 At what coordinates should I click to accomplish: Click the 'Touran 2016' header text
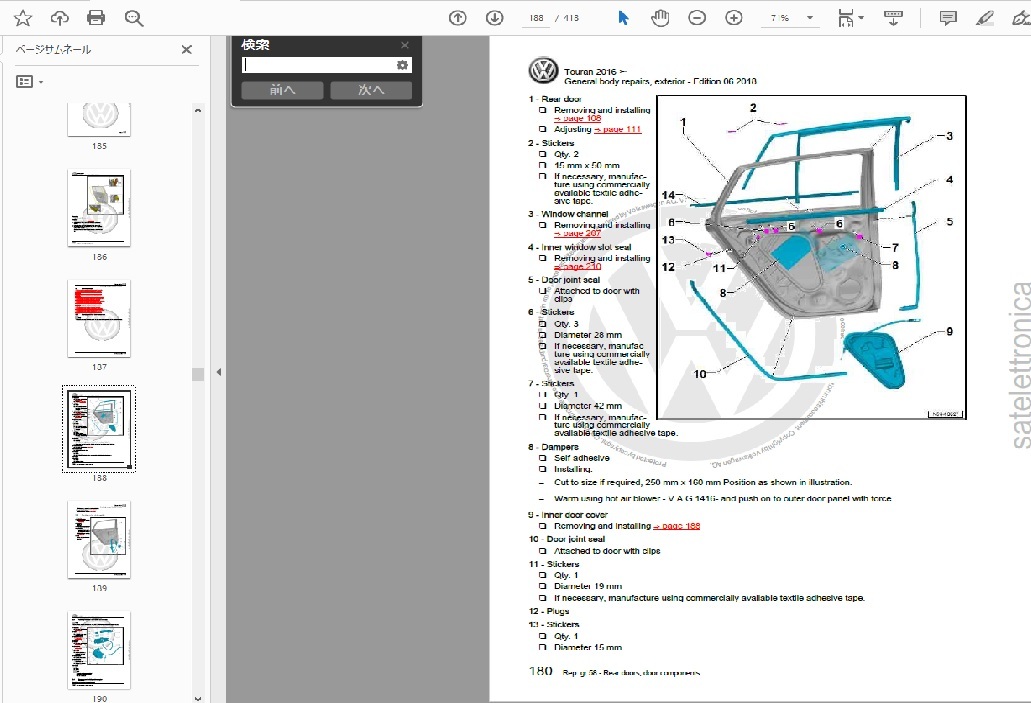coord(590,72)
